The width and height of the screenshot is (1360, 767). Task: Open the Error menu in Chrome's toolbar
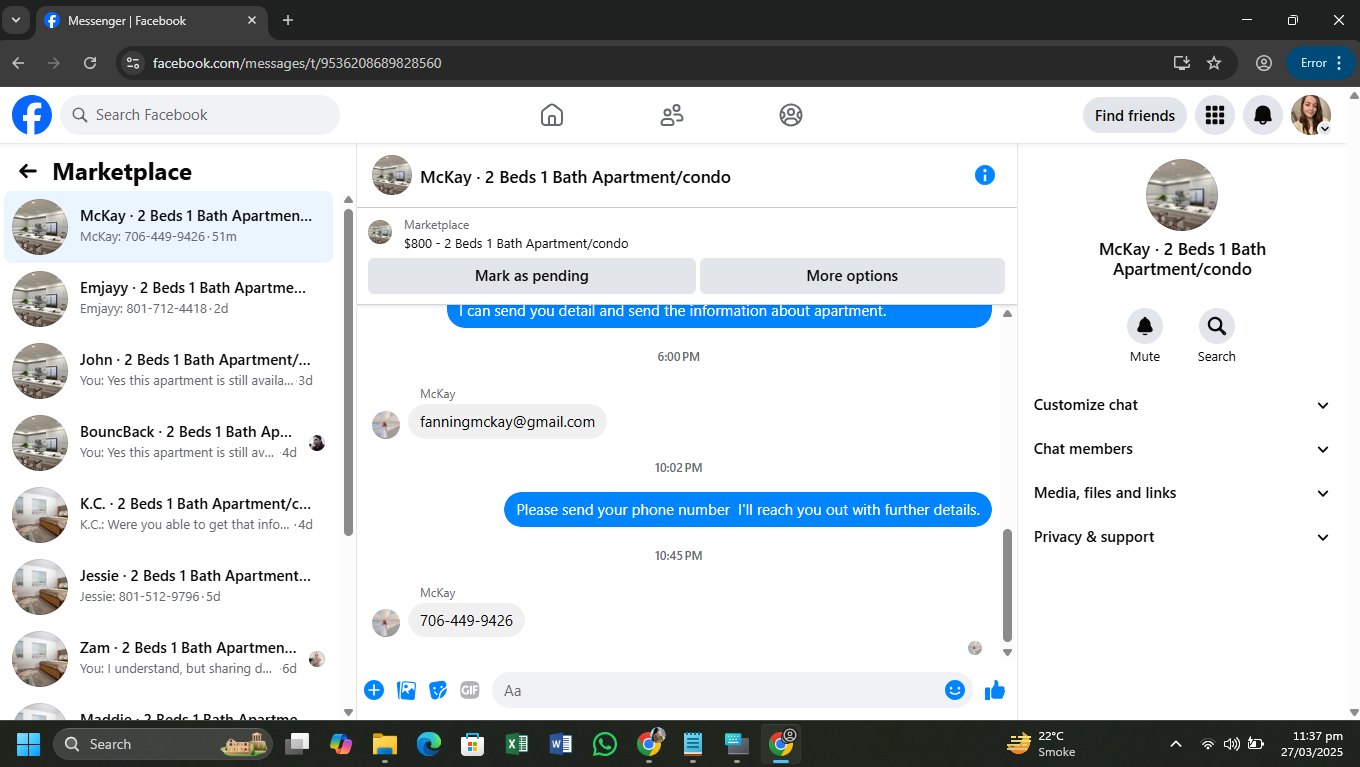(x=1321, y=63)
